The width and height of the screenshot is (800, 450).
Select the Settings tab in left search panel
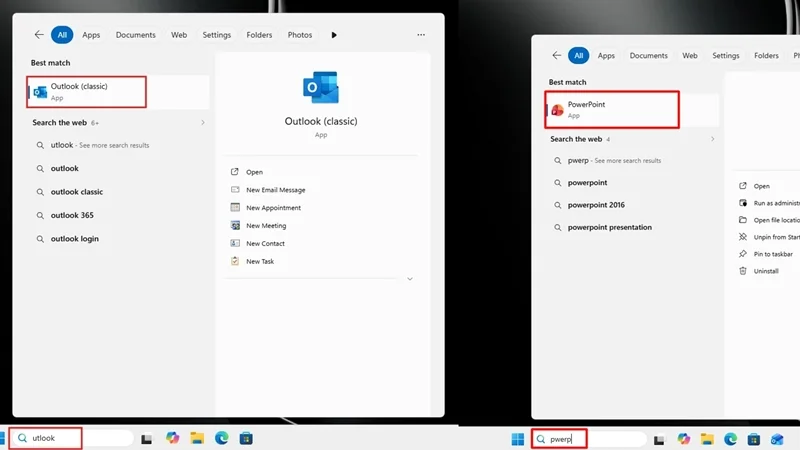tap(217, 35)
